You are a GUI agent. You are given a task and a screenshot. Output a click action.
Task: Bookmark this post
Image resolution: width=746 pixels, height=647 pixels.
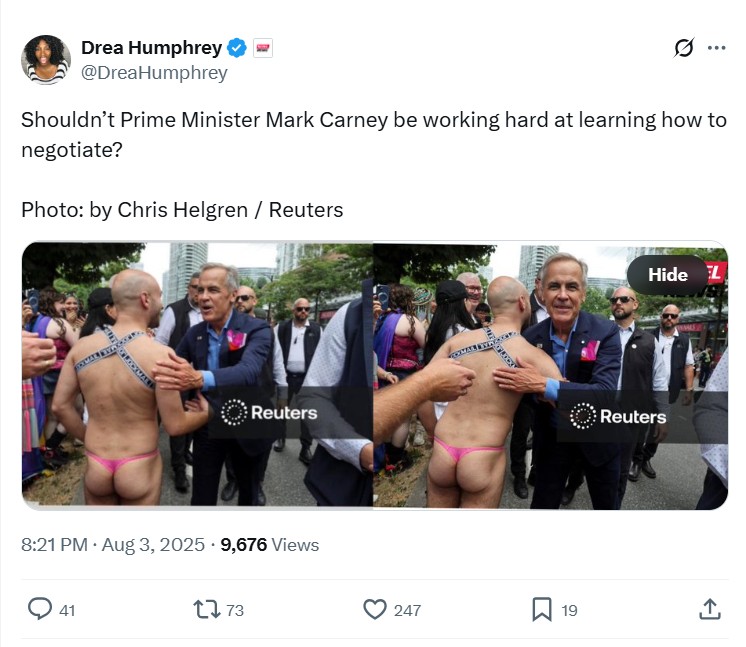click(x=541, y=609)
